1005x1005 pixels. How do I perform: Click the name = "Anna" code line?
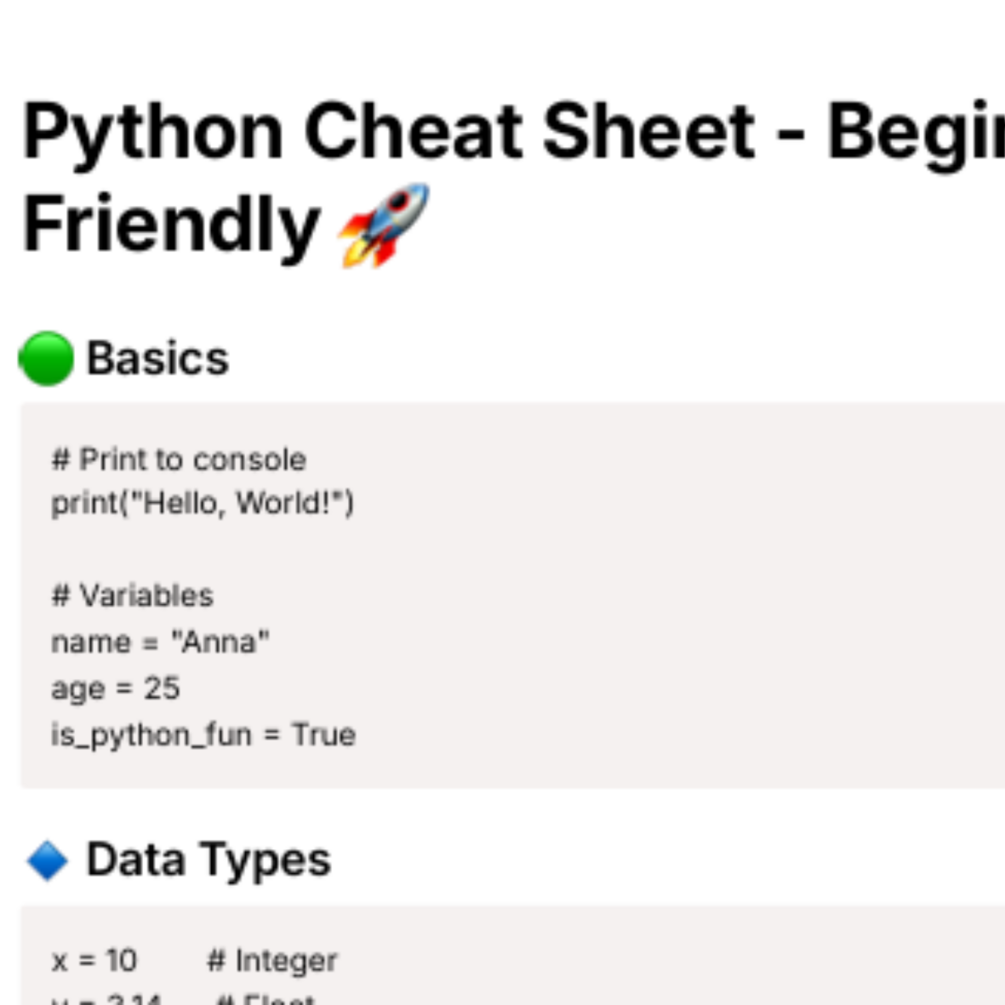click(160, 642)
